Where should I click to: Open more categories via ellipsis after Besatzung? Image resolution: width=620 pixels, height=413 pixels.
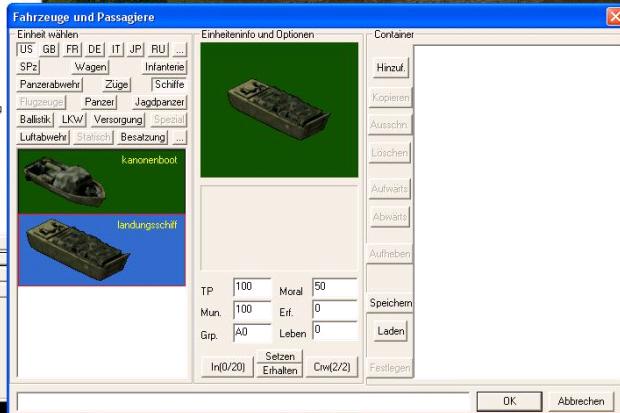[180, 138]
